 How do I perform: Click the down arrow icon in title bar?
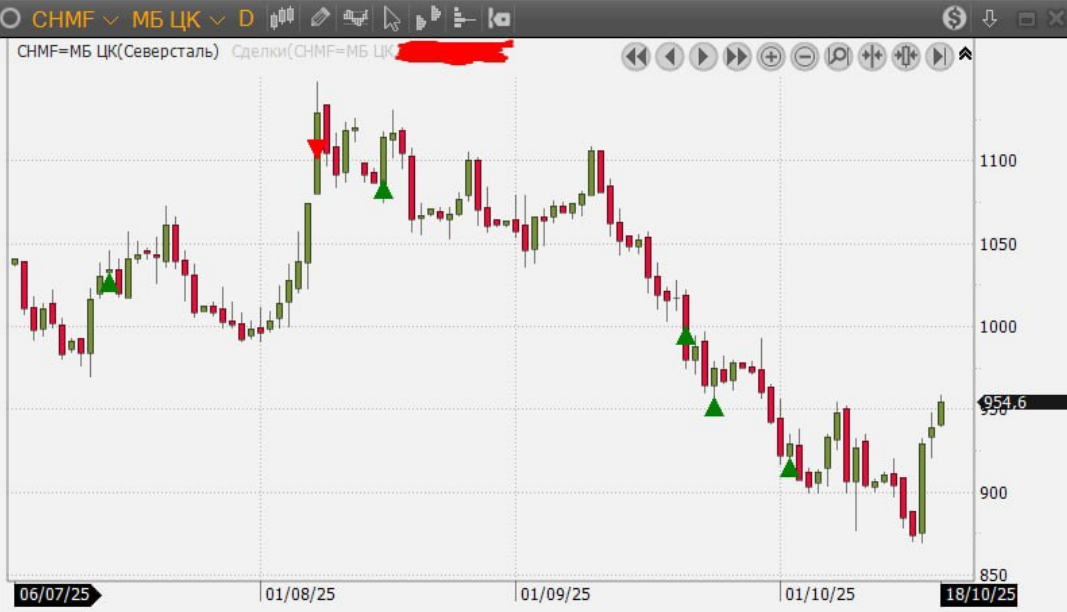pyautogui.click(x=990, y=18)
